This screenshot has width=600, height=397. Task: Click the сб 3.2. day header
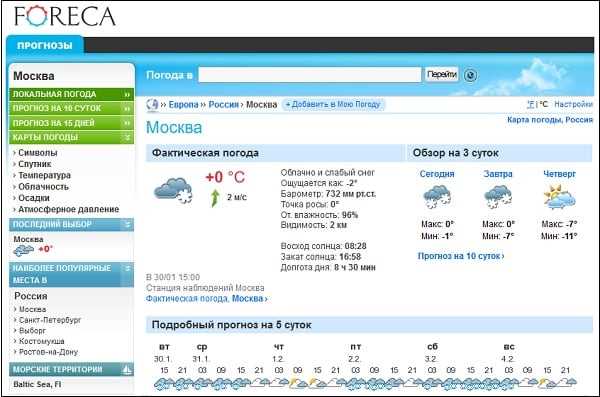[432, 353]
